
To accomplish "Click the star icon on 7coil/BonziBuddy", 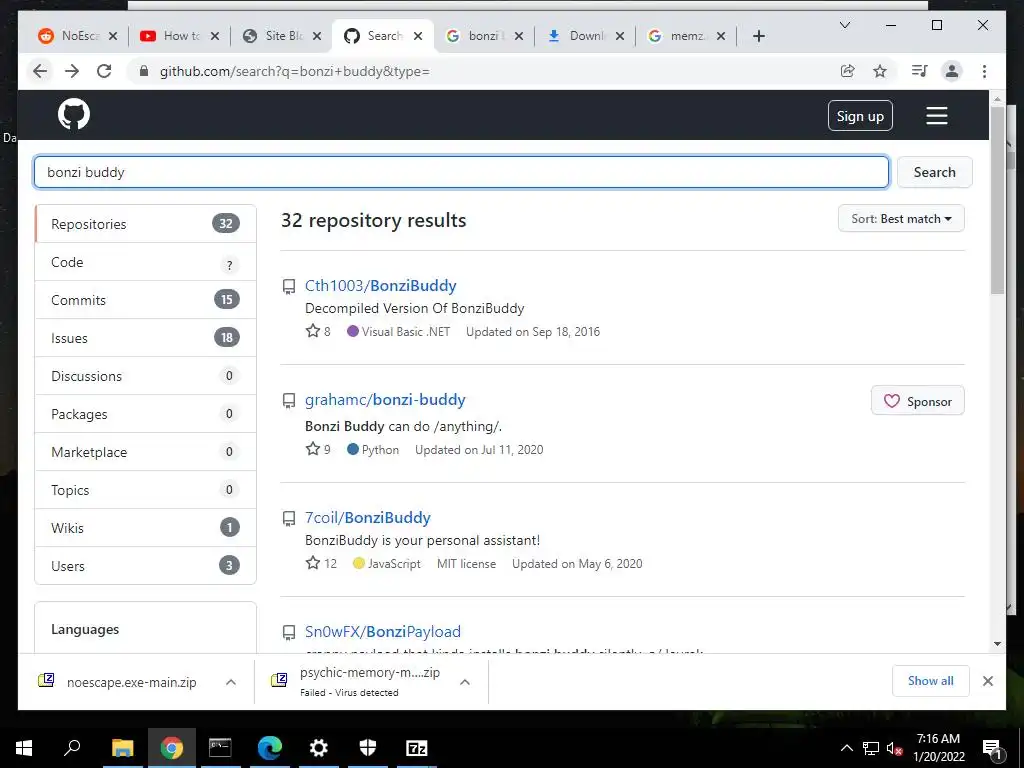I will (x=313, y=563).
